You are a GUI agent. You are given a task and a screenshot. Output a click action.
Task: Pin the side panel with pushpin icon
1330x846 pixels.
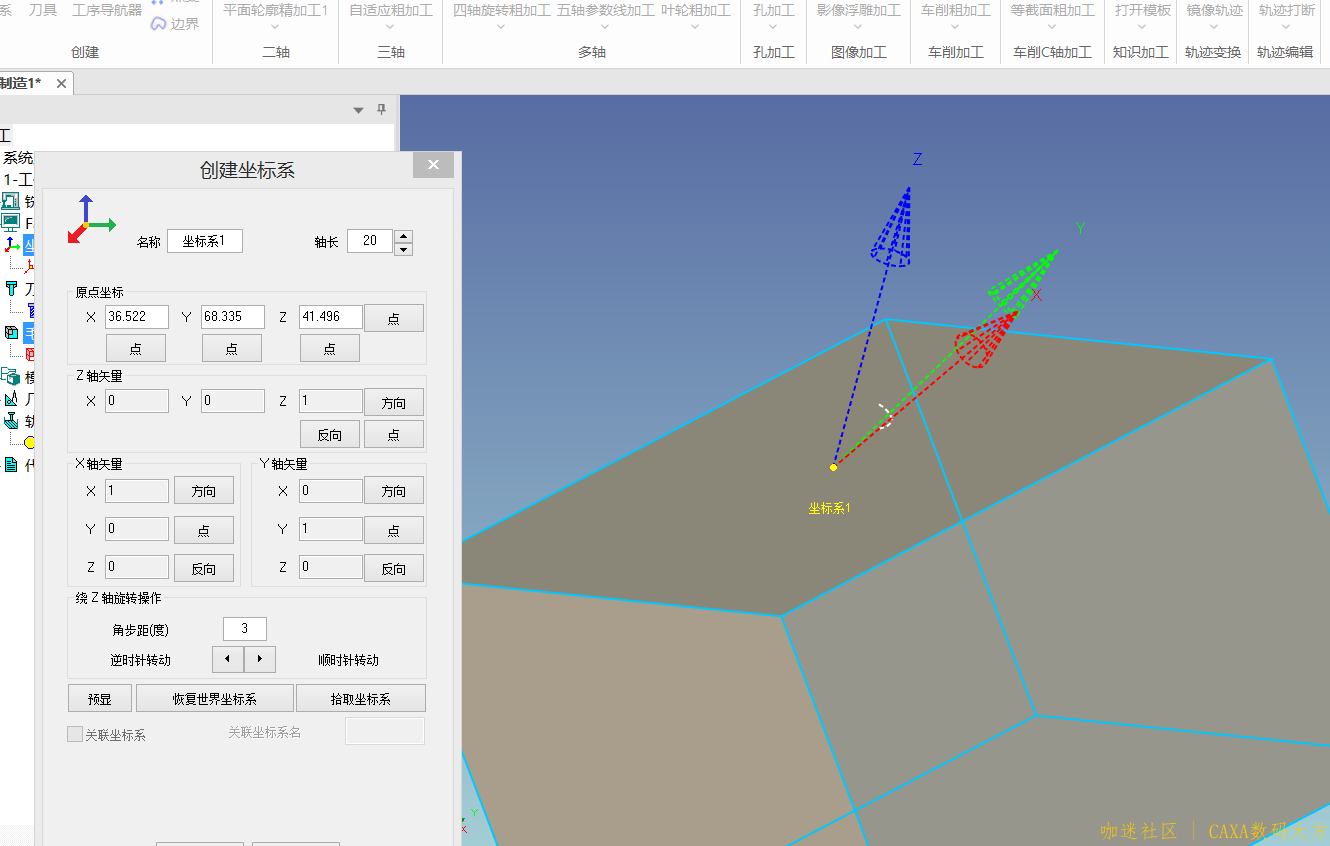[381, 110]
